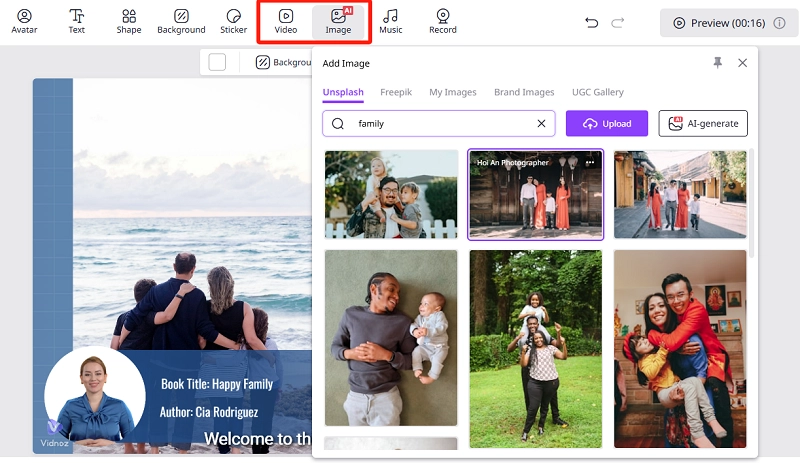
Task: Click the white color swatch
Action: 217,62
